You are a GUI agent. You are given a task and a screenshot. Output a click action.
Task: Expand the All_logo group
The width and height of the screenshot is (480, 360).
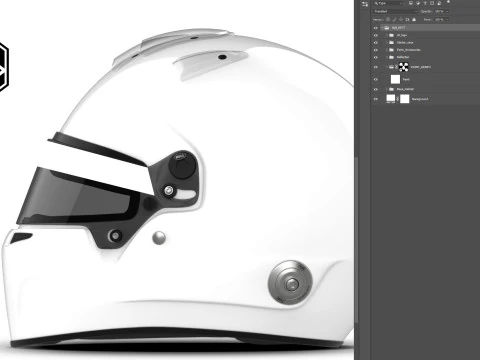click(387, 35)
